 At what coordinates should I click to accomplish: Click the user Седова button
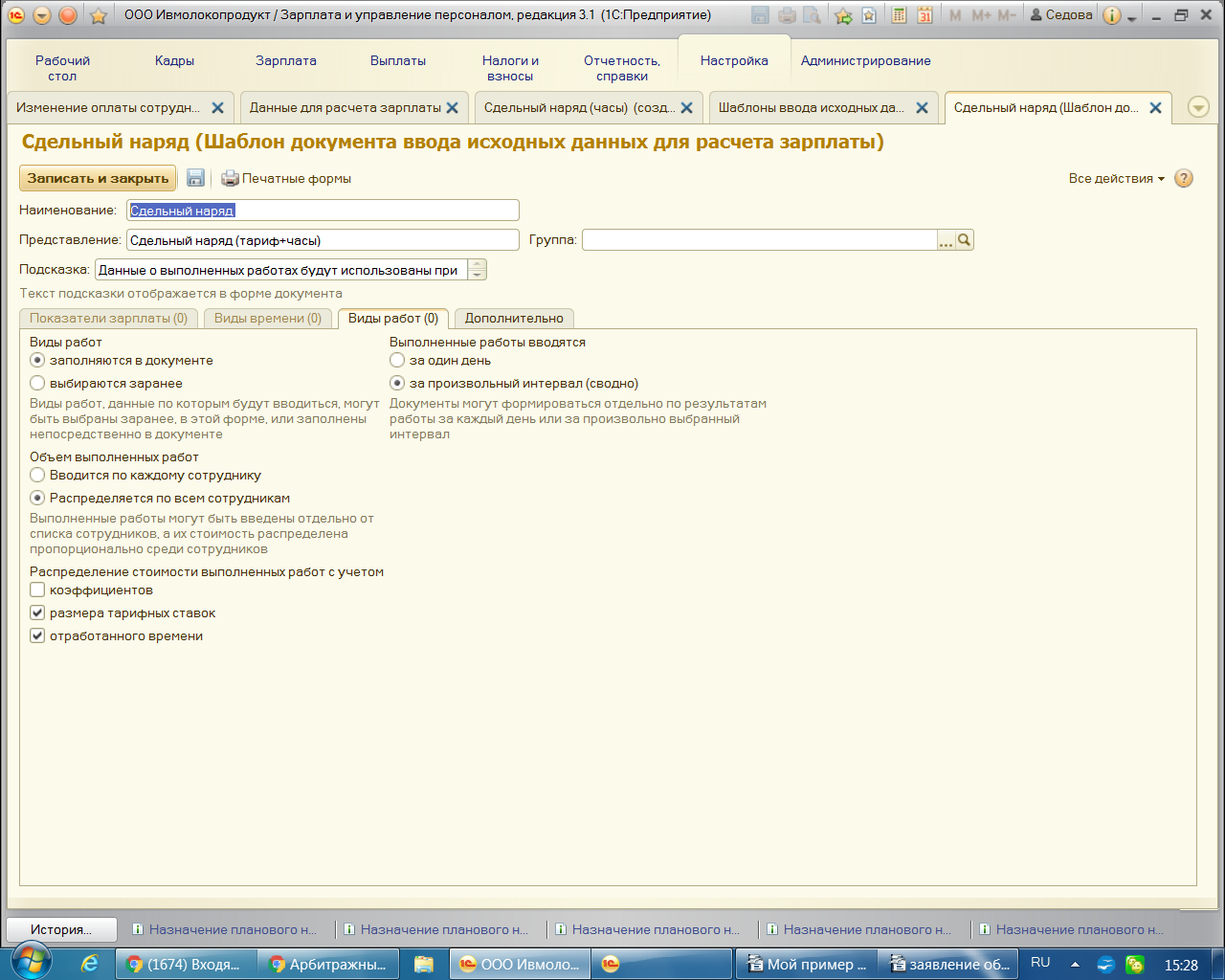(1061, 15)
